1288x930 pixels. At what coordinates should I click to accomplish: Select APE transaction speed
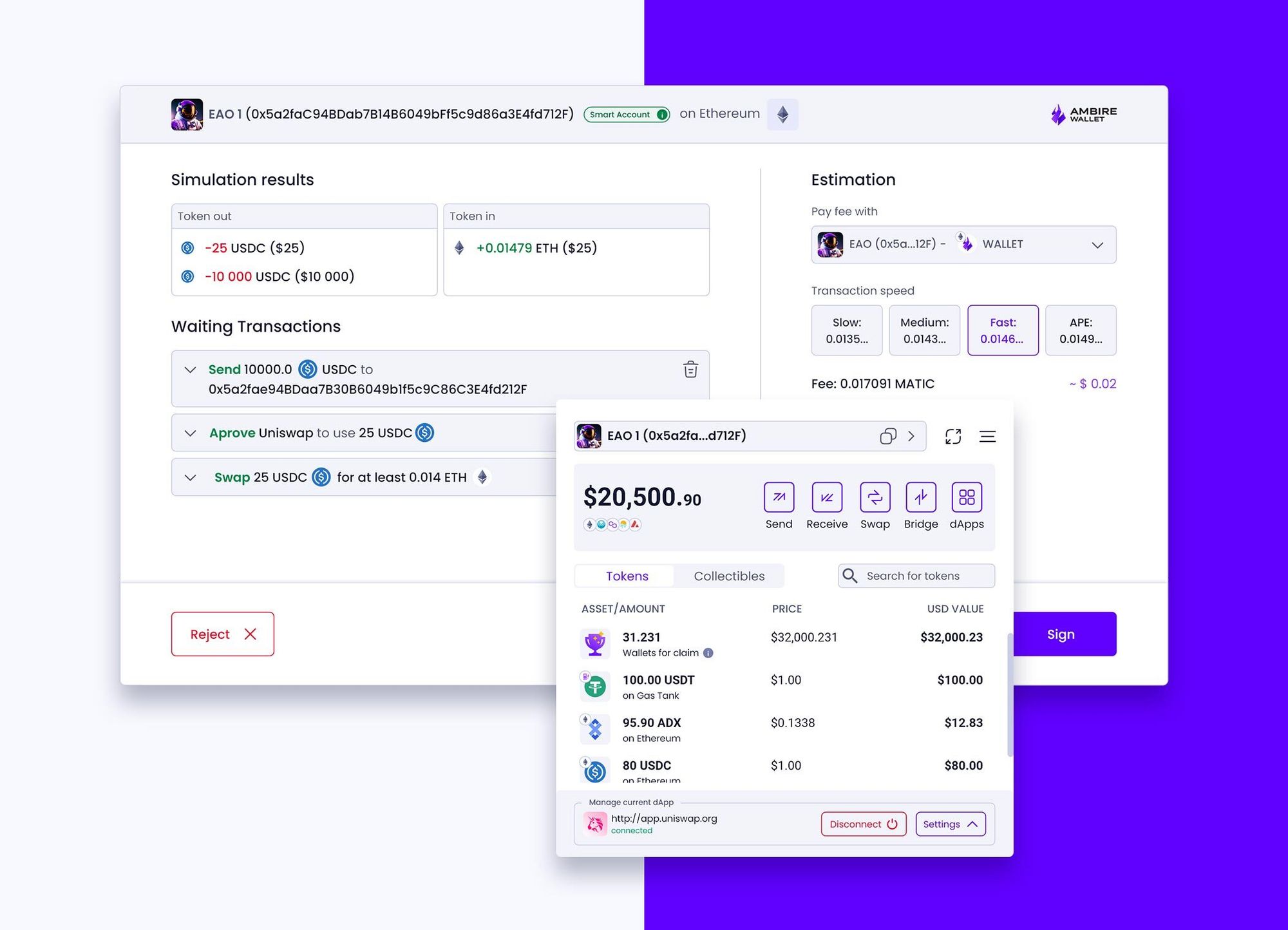pos(1081,330)
